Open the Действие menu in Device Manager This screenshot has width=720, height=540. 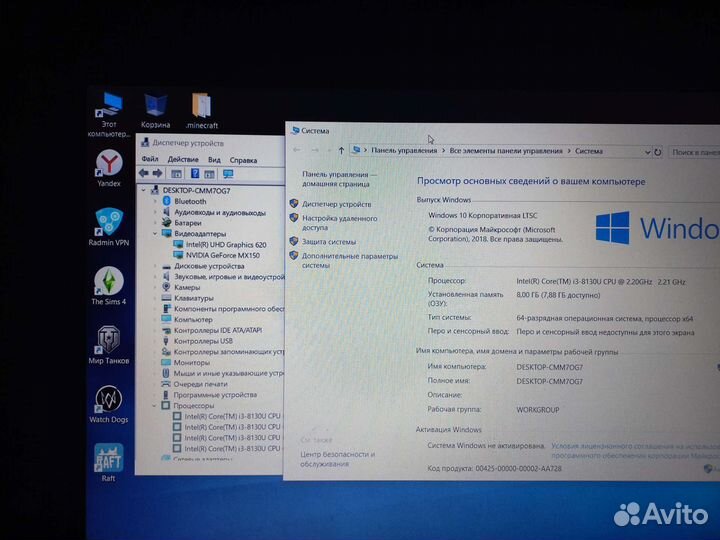(183, 159)
